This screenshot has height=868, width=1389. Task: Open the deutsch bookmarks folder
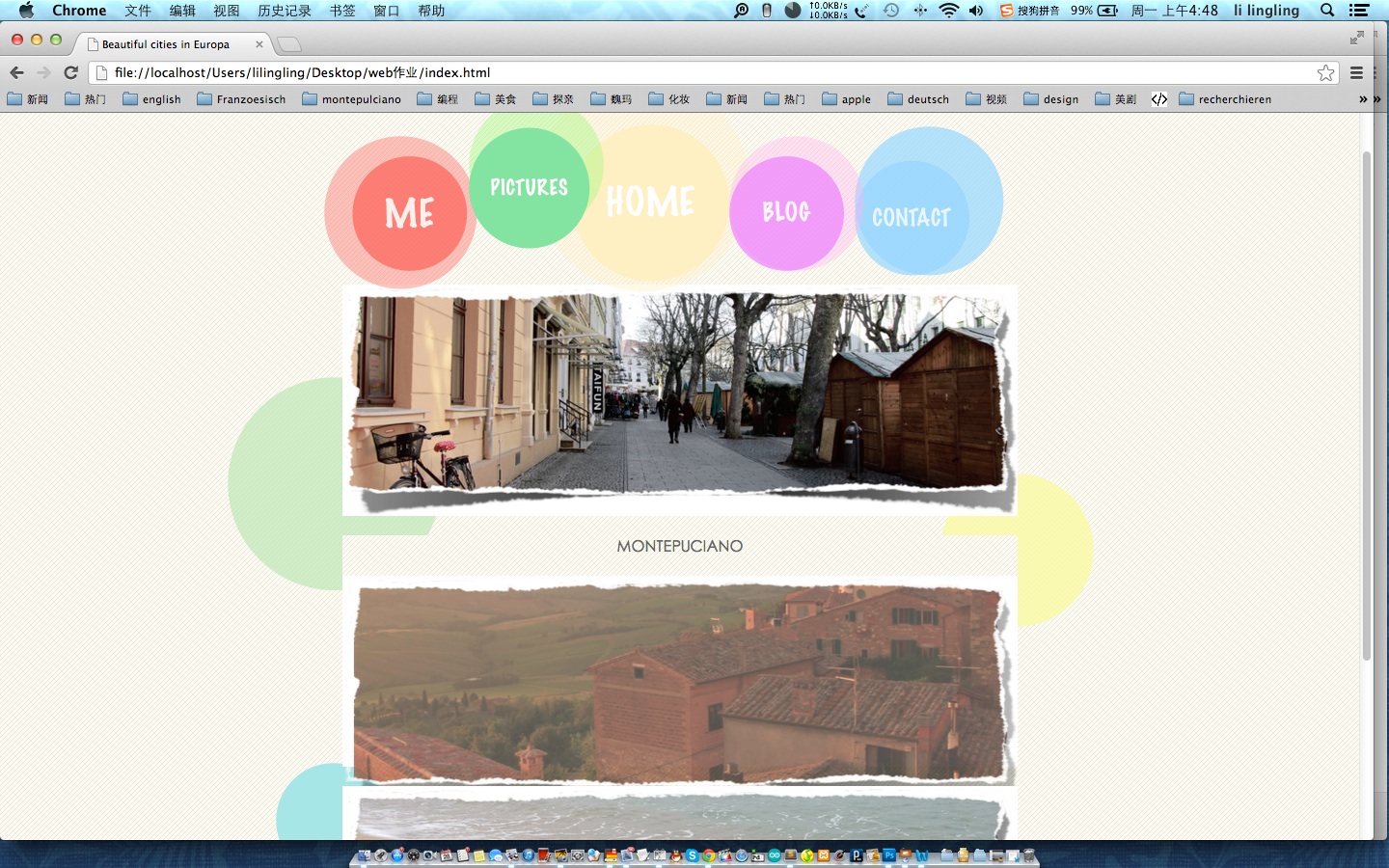pyautogui.click(x=918, y=99)
